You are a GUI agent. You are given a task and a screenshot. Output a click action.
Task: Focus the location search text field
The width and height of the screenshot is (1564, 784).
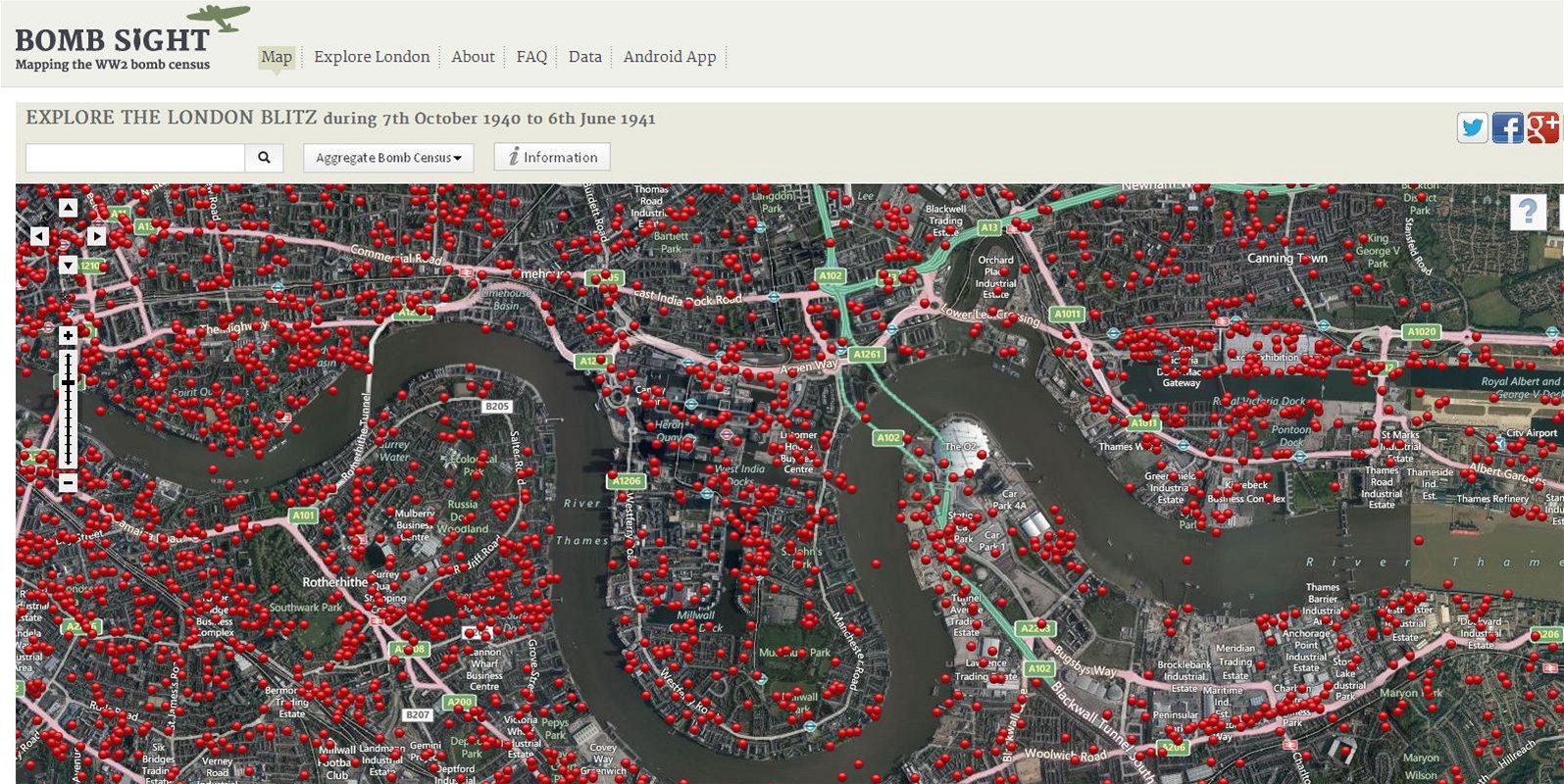coord(135,158)
